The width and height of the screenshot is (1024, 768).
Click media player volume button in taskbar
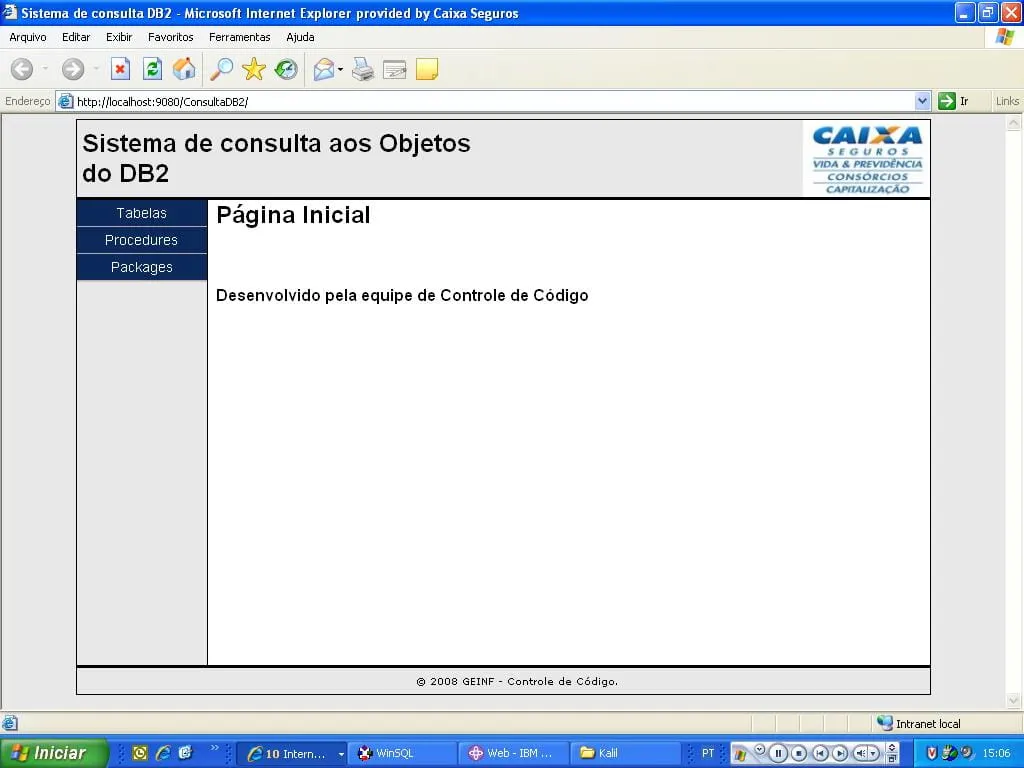pos(861,753)
